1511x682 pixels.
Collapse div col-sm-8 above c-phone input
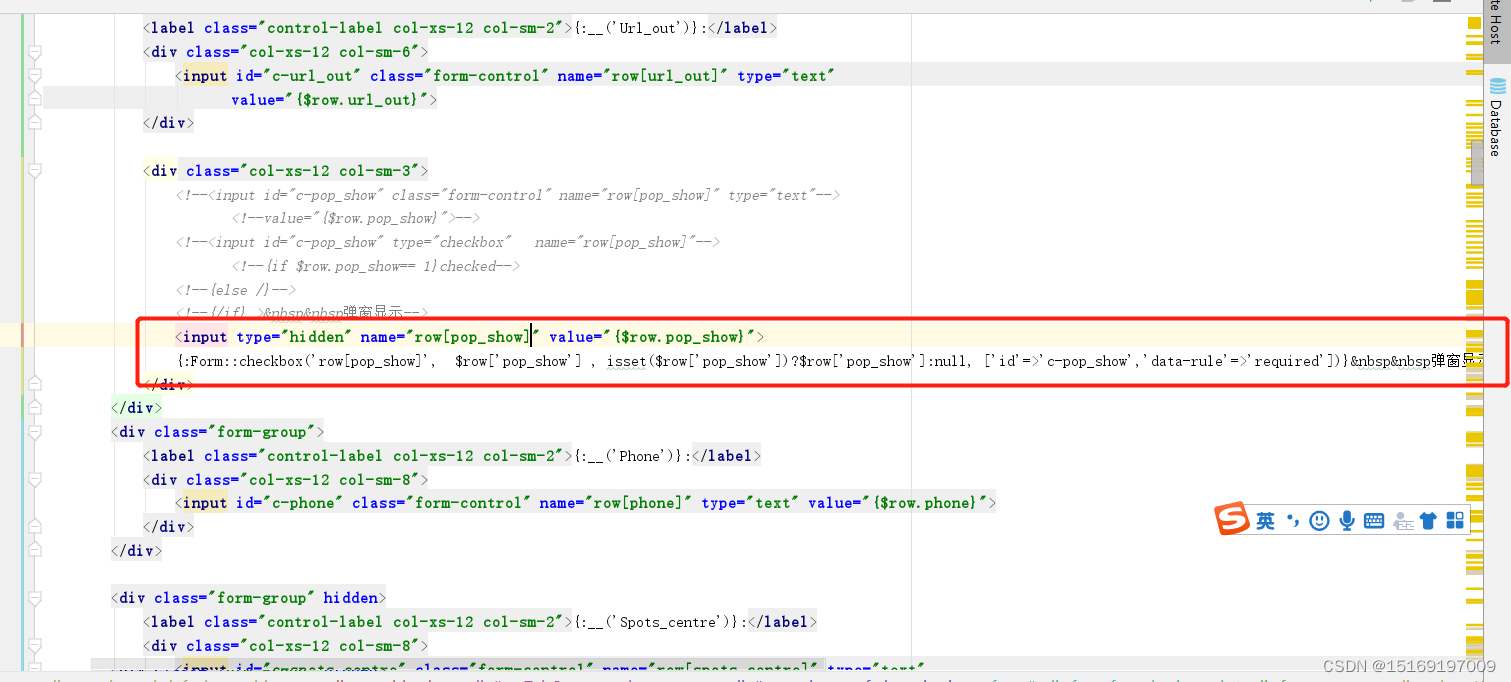tap(35, 480)
